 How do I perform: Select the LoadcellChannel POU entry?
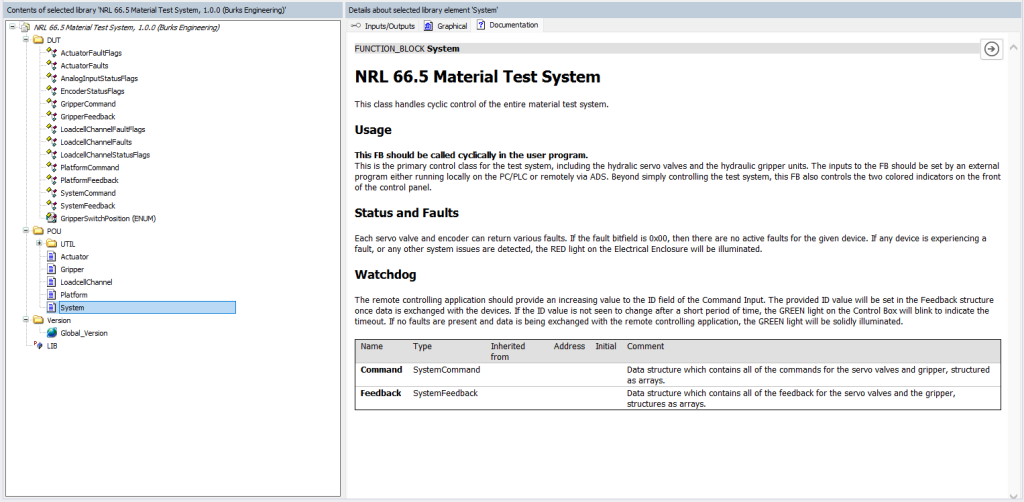tap(86, 282)
